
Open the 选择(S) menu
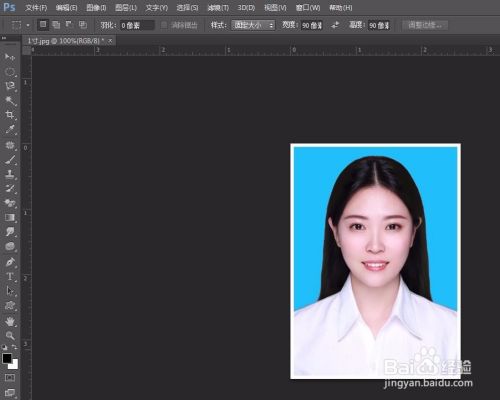pyautogui.click(x=187, y=8)
